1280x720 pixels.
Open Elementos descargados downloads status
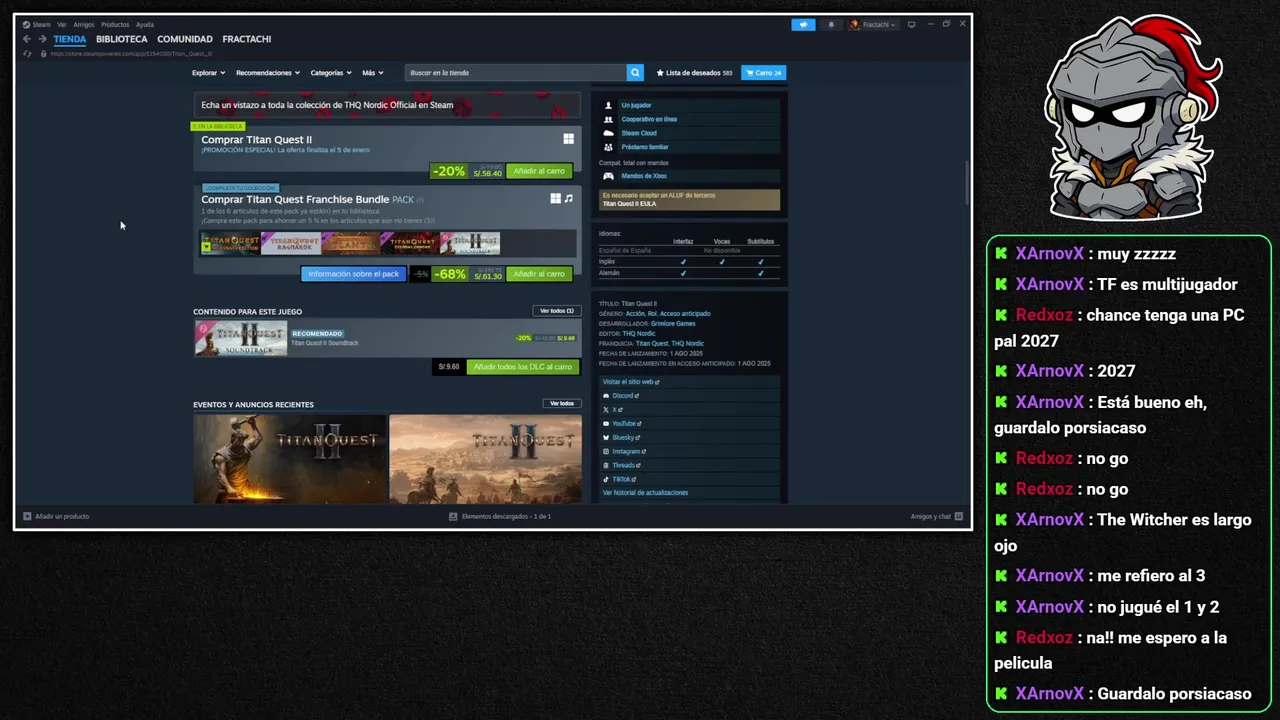tap(499, 516)
